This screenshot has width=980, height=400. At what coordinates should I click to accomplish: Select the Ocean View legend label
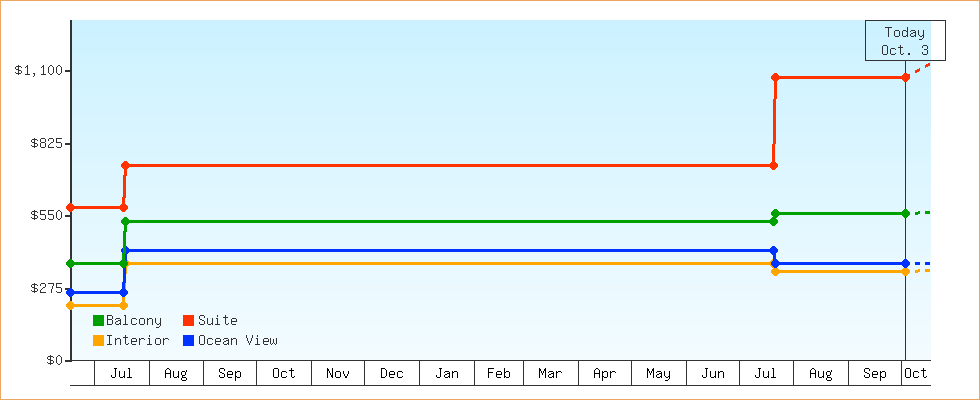pyautogui.click(x=237, y=341)
